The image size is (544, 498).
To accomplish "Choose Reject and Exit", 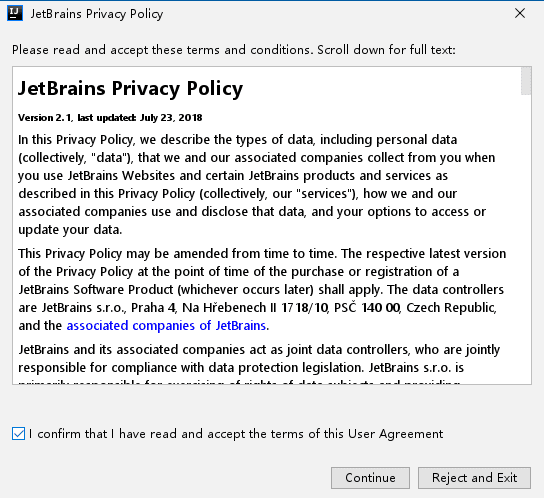I will click(474, 478).
